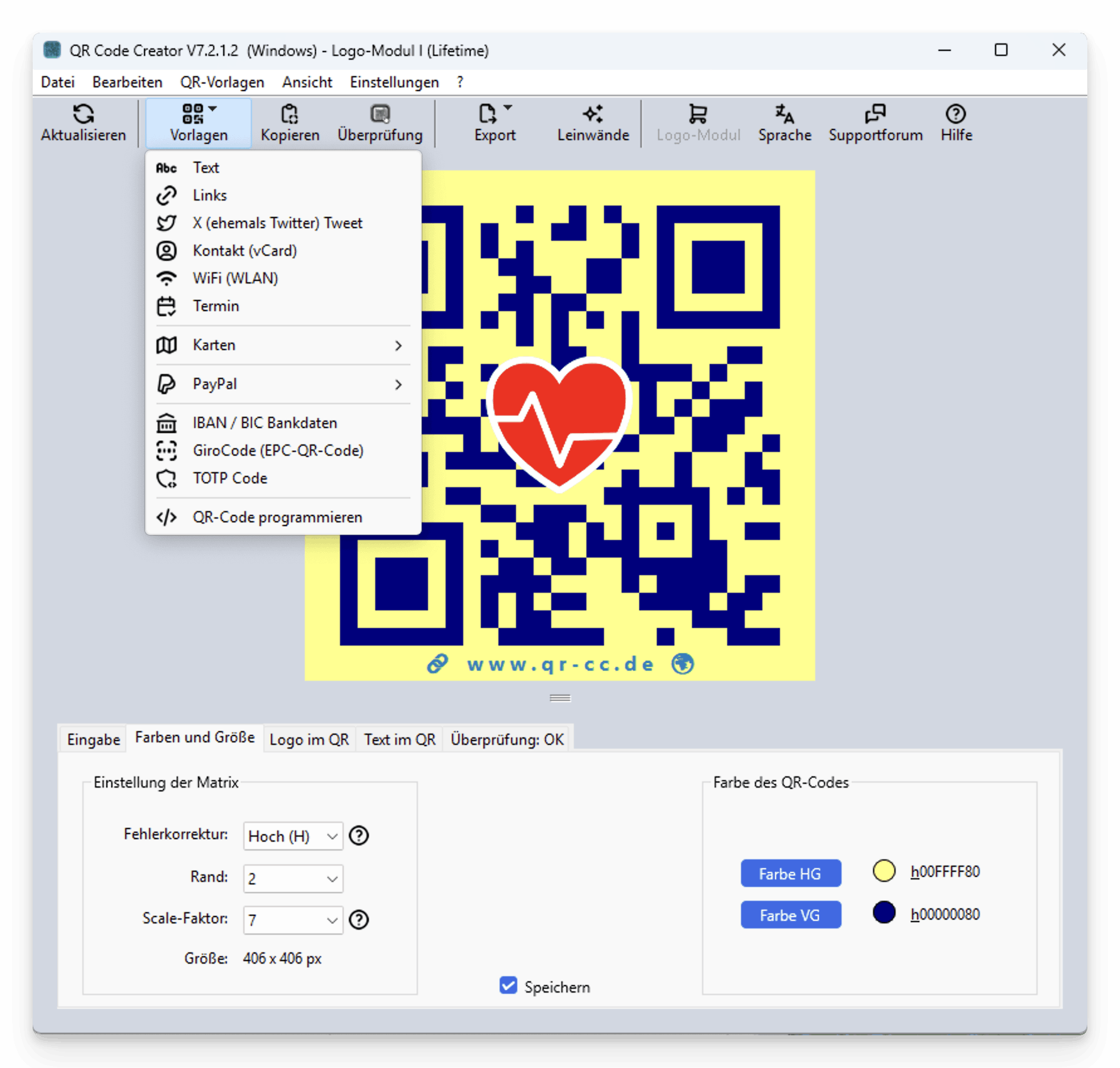1120x1068 pixels.
Task: Click the yellow background color swatch
Action: [x=884, y=871]
